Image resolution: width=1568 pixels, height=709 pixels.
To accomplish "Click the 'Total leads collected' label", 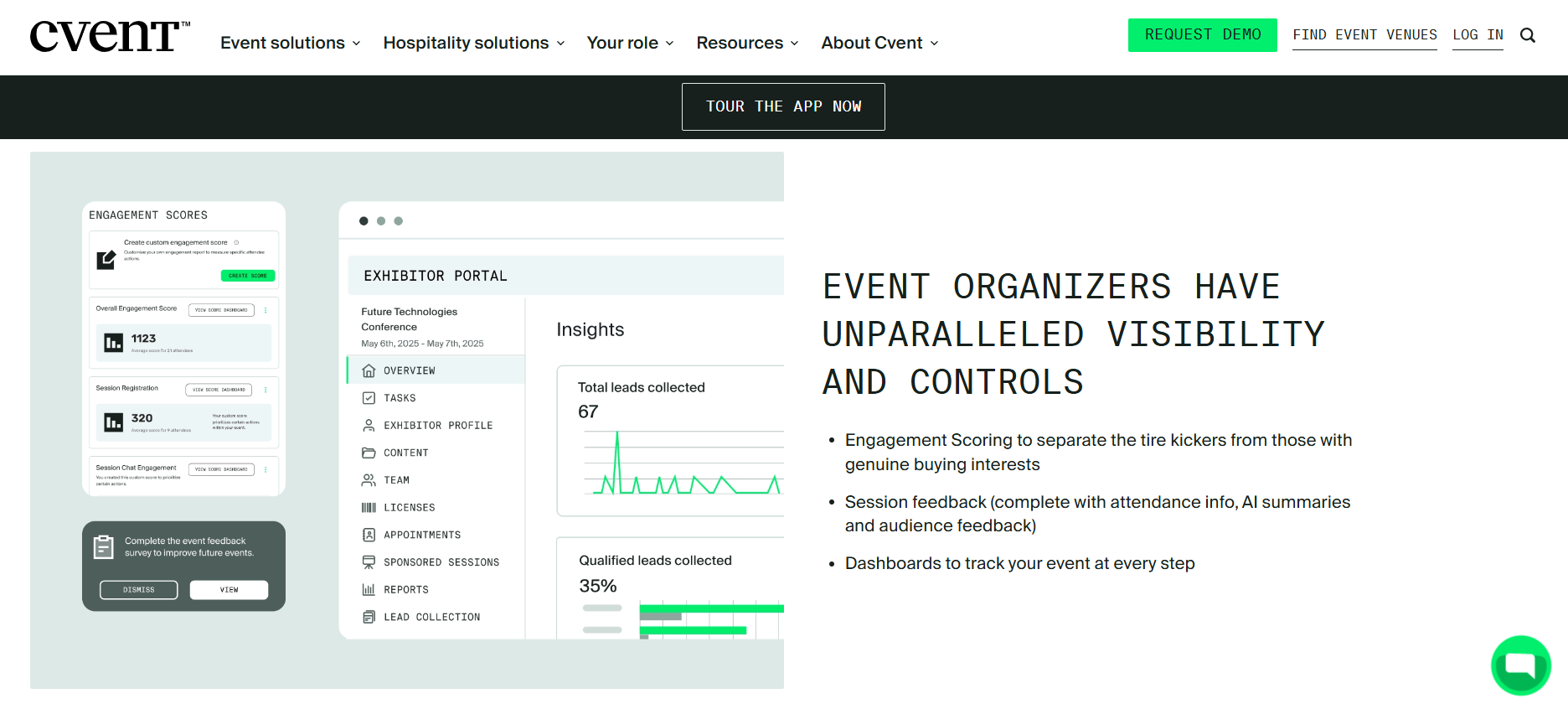I will [642, 387].
